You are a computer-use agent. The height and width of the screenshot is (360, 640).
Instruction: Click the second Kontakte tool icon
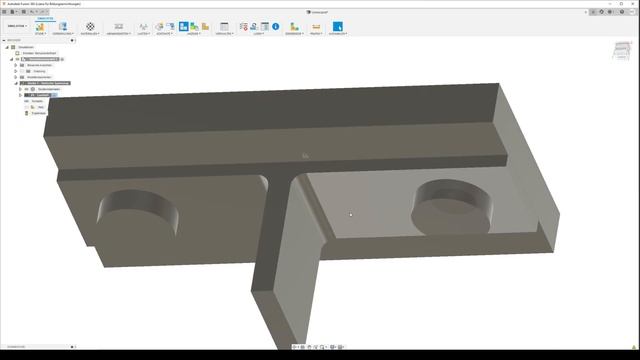pyautogui.click(x=170, y=27)
